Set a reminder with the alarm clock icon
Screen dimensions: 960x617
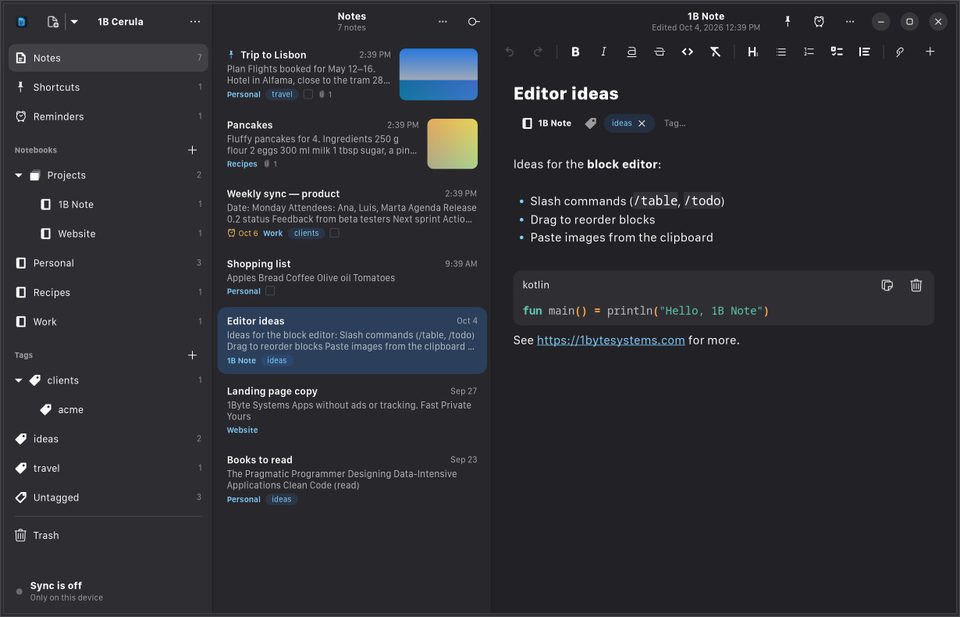click(819, 21)
